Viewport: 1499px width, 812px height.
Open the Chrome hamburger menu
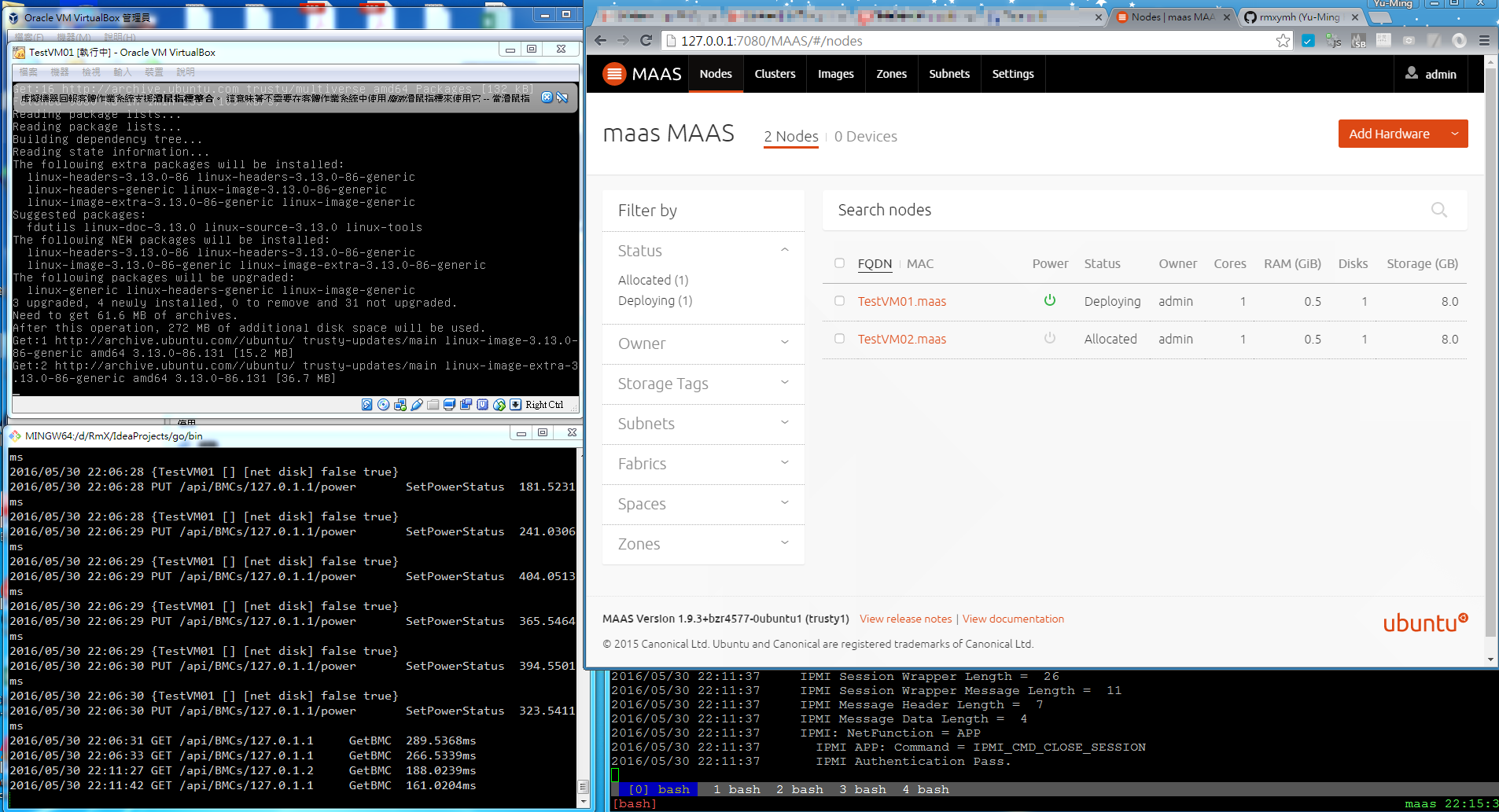pyautogui.click(x=1484, y=41)
